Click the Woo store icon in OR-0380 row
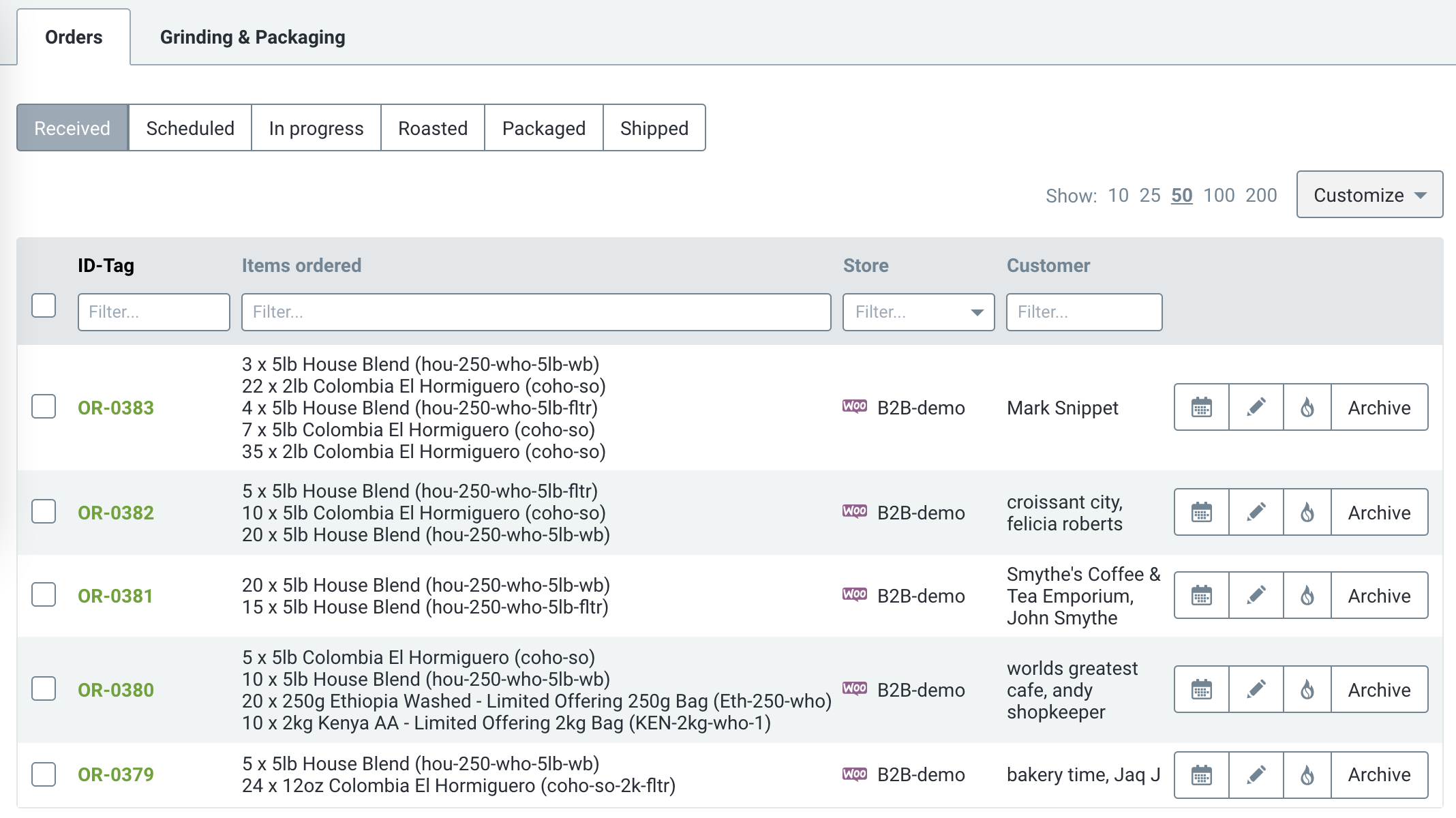This screenshot has height=818, width=1456. pos(855,688)
